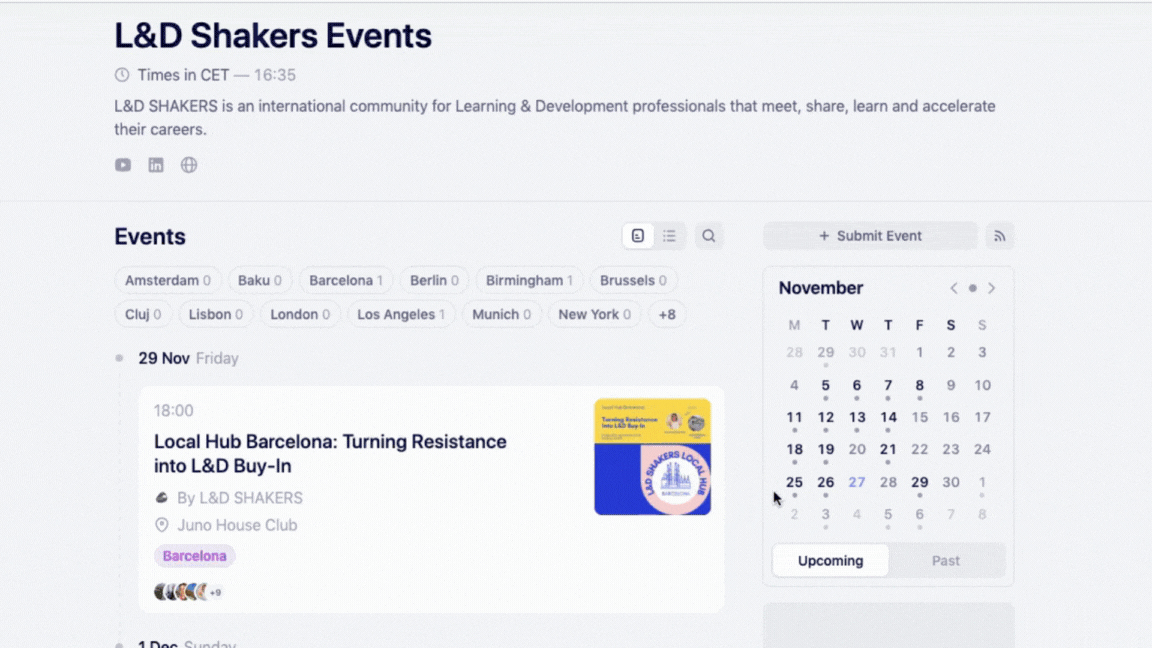
Task: Click the Juno House Club location
Action: pyautogui.click(x=237, y=525)
